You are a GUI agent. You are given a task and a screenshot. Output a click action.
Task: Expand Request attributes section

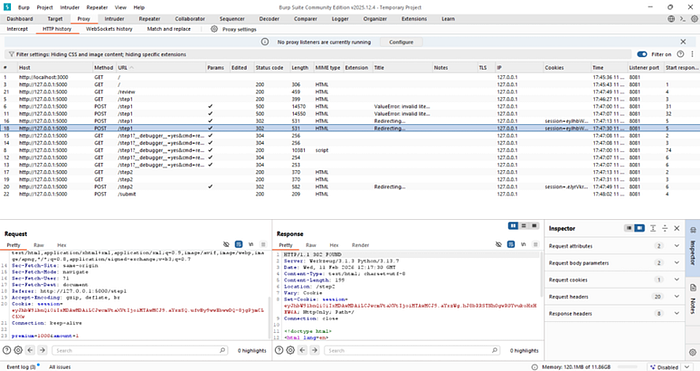(614, 246)
